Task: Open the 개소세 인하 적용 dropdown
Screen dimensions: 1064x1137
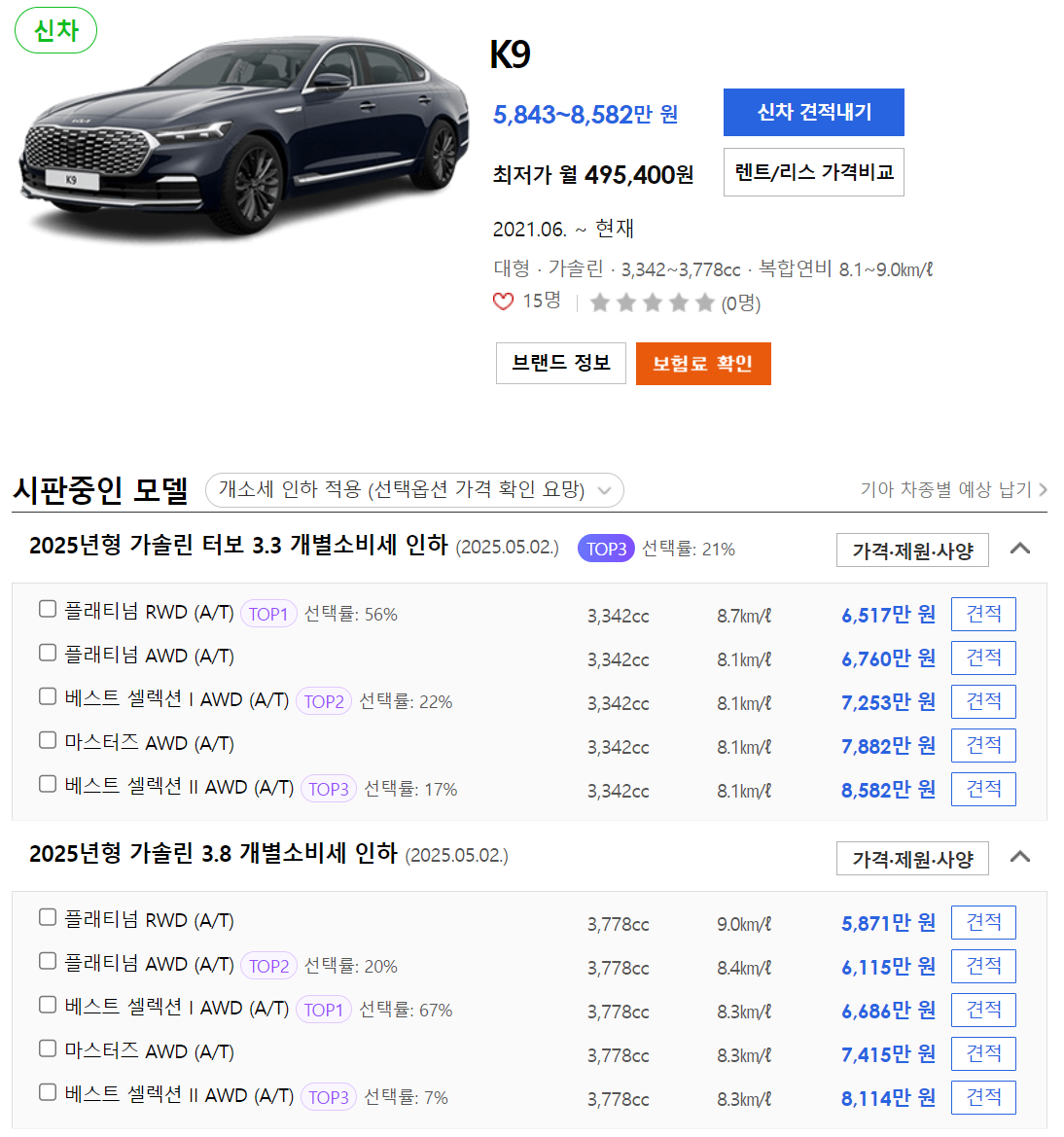Action: pyautogui.click(x=414, y=490)
